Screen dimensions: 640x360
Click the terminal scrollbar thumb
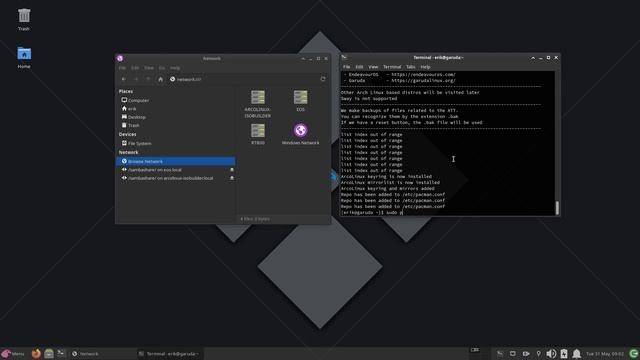coord(557,208)
